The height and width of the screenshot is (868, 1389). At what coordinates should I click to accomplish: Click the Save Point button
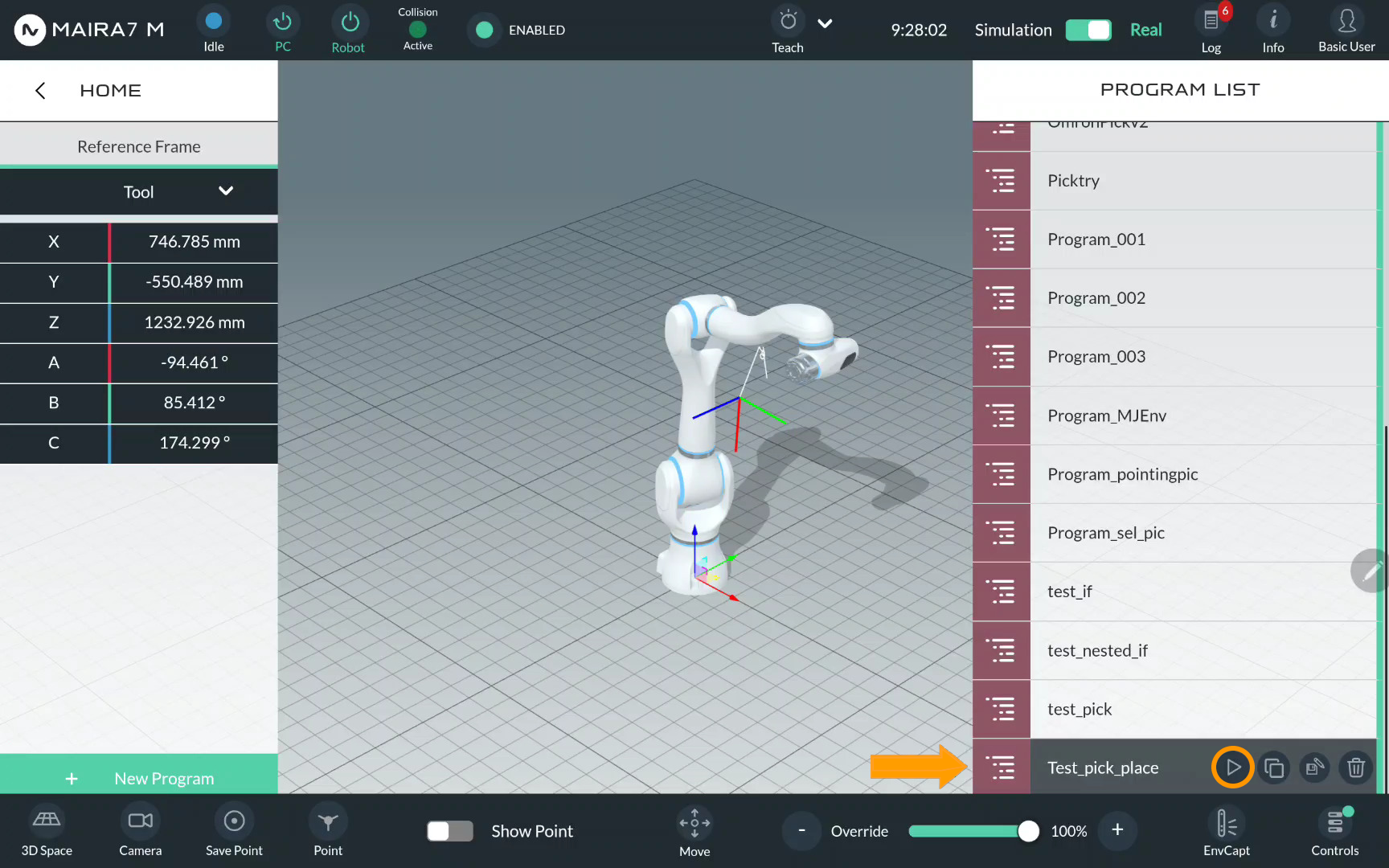click(234, 832)
